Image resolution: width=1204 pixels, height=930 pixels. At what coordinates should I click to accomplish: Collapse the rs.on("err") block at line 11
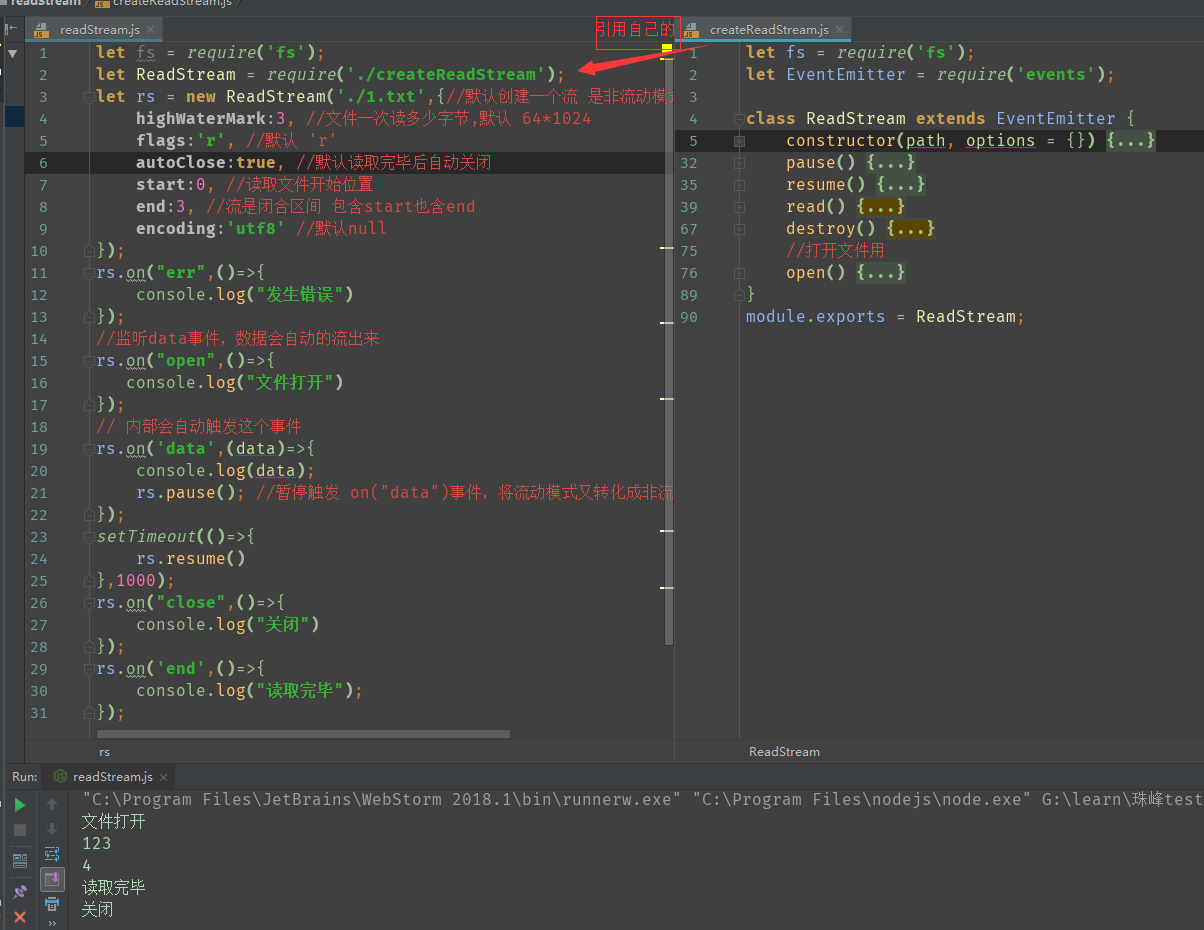pos(89,273)
